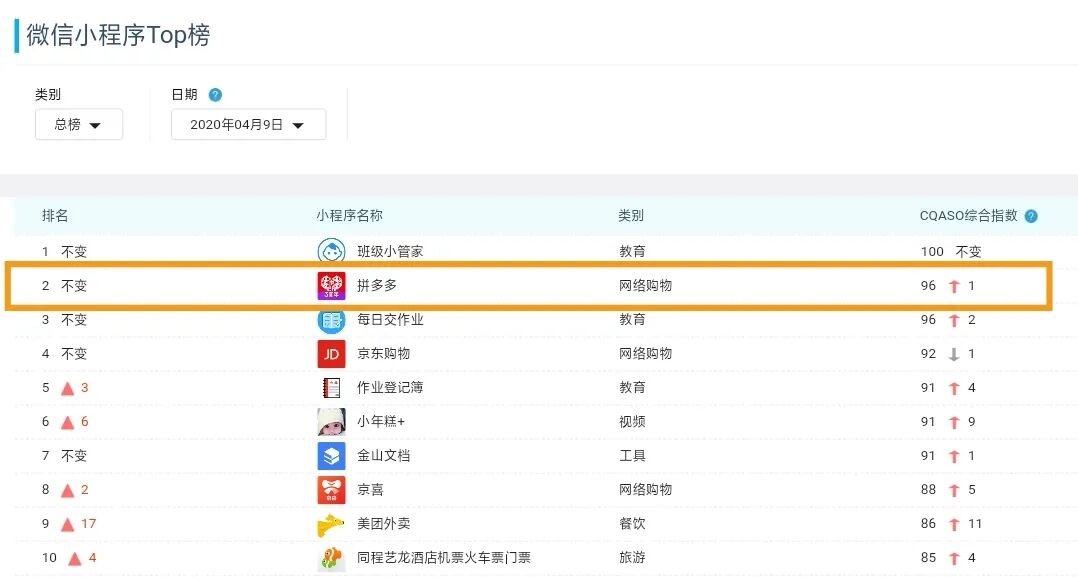Click the help icon next to 日期
The height and width of the screenshot is (577, 1078).
(x=215, y=95)
